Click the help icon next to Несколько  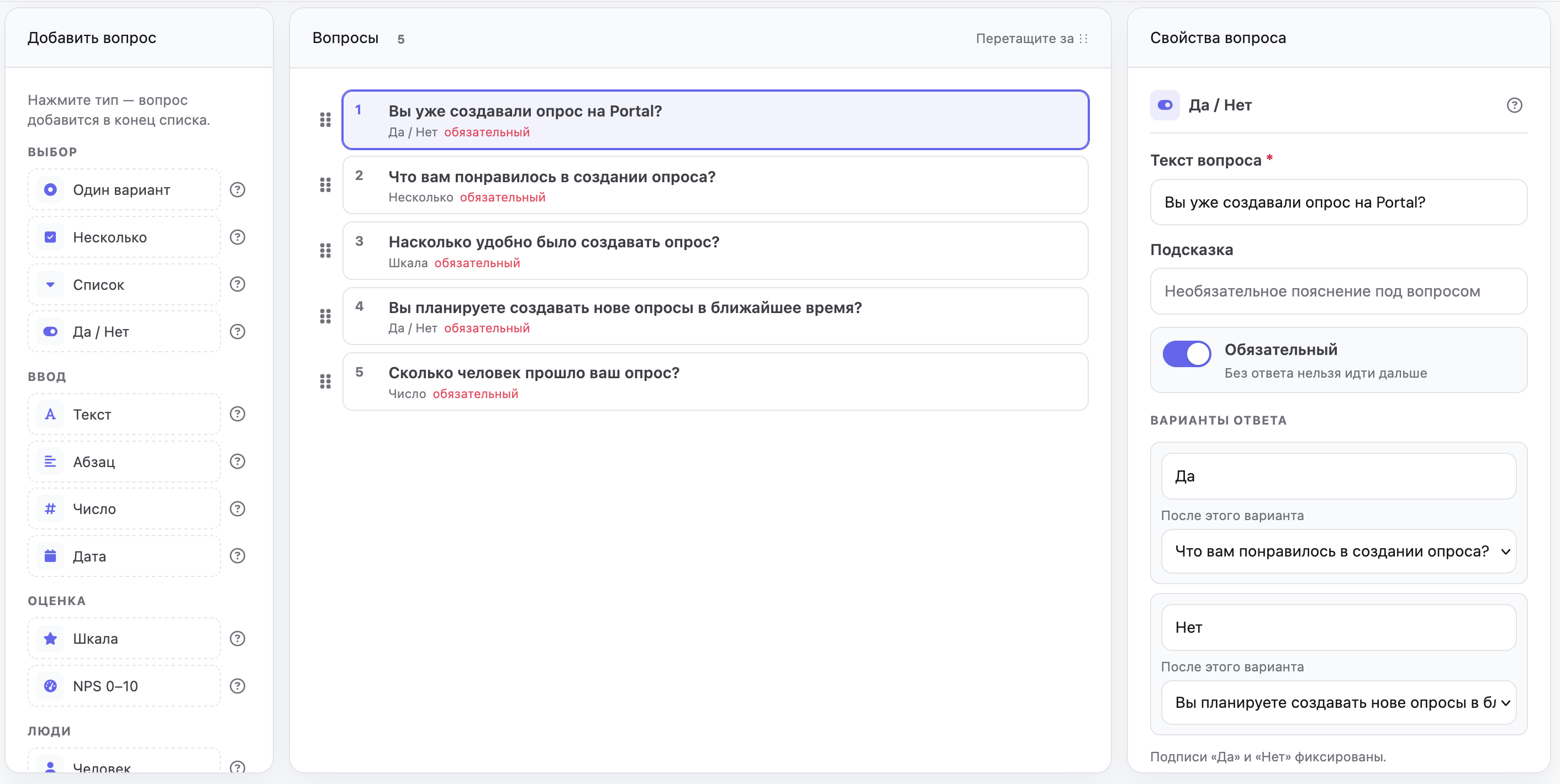click(x=238, y=237)
